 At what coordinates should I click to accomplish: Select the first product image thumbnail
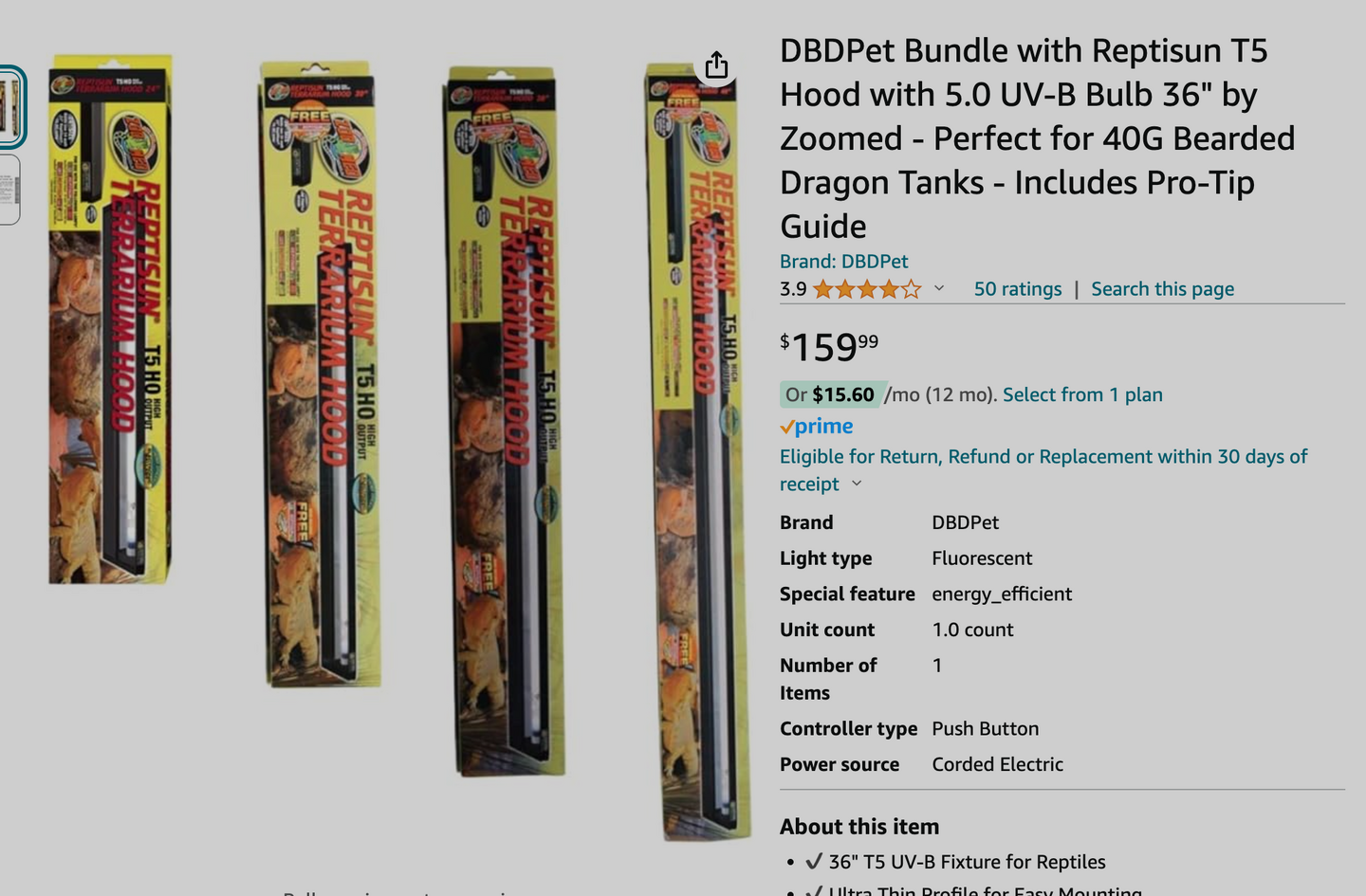(10, 106)
